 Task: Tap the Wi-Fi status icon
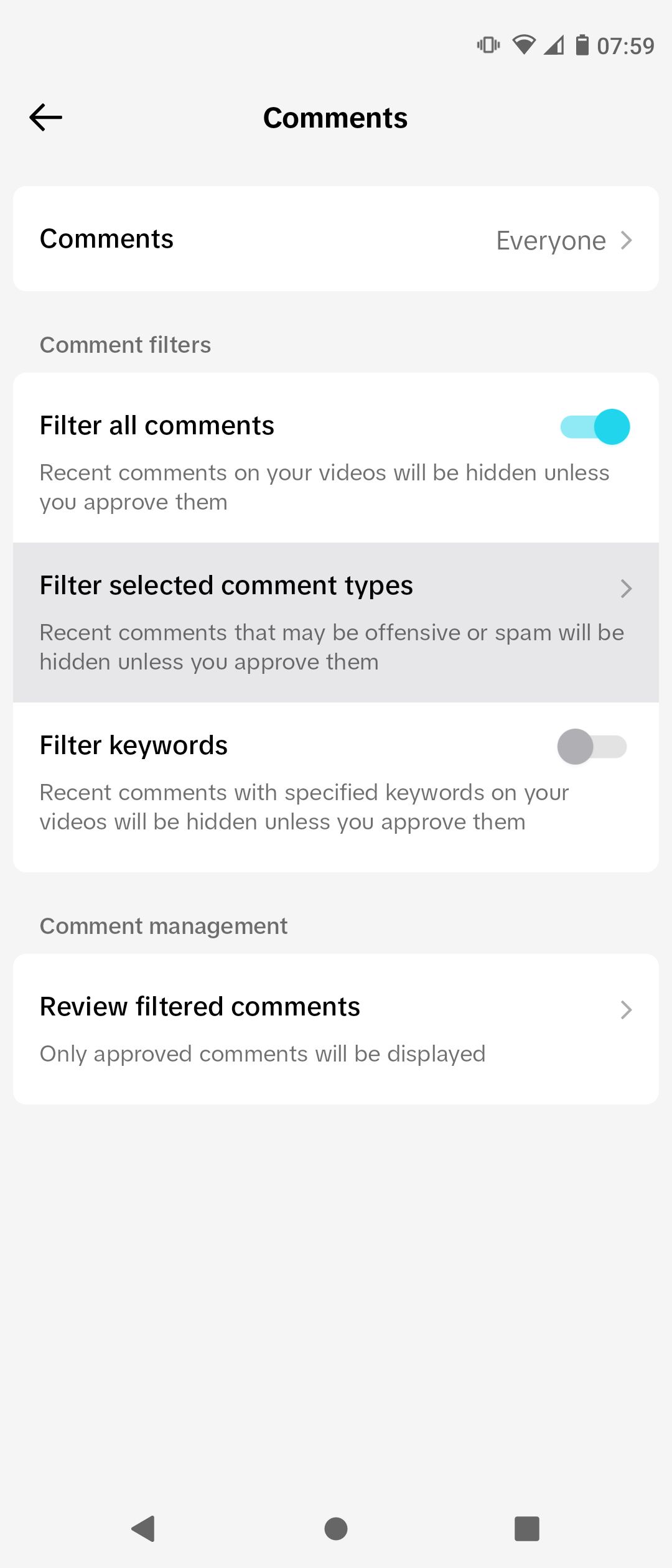524,45
